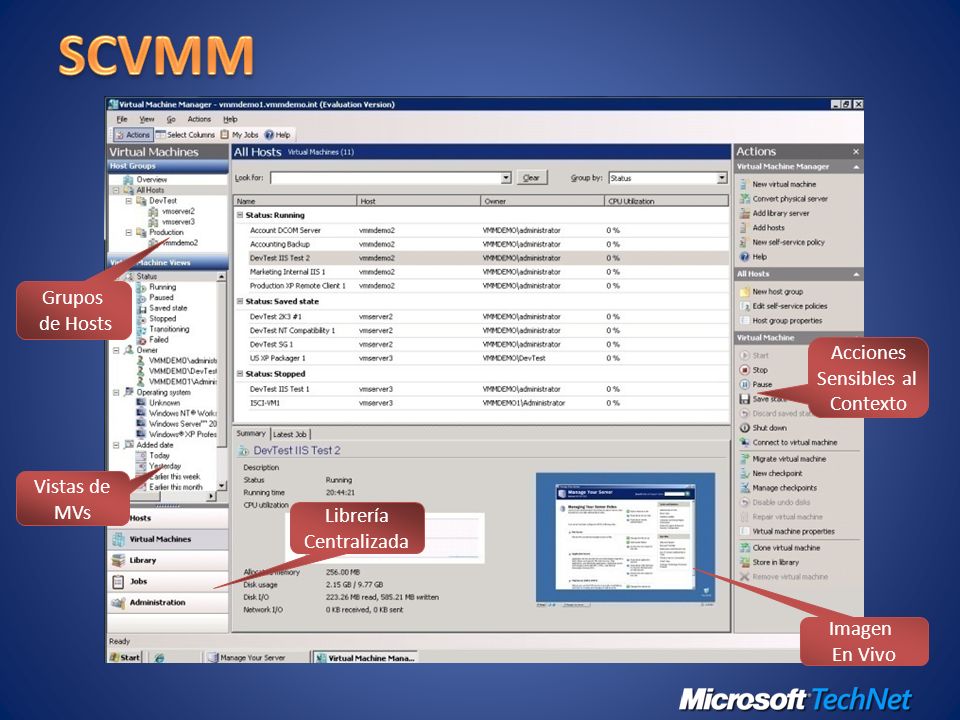Select the Saved state view
This screenshot has width=960, height=720.
coord(168,308)
